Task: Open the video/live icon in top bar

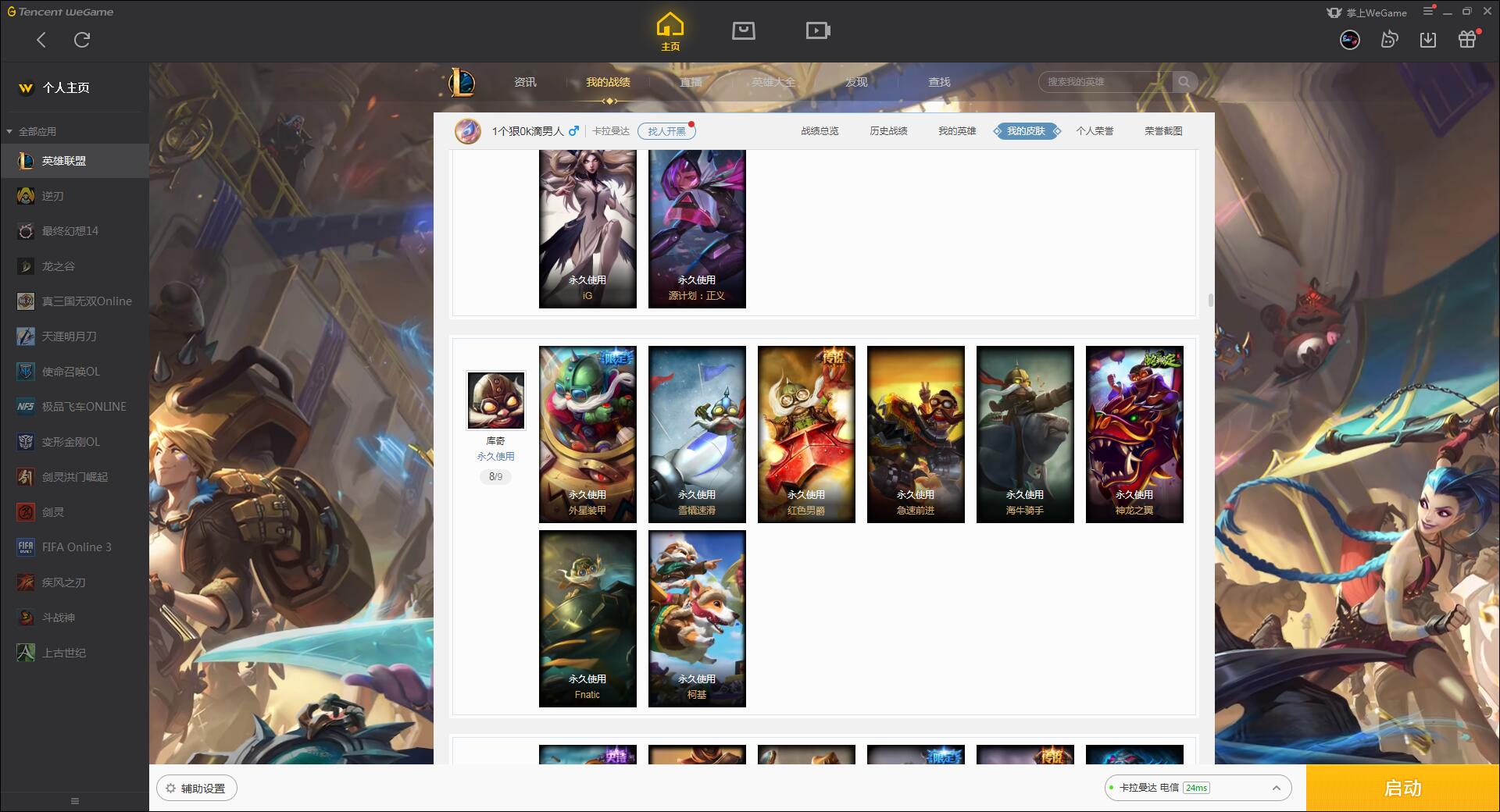Action: coord(818,30)
